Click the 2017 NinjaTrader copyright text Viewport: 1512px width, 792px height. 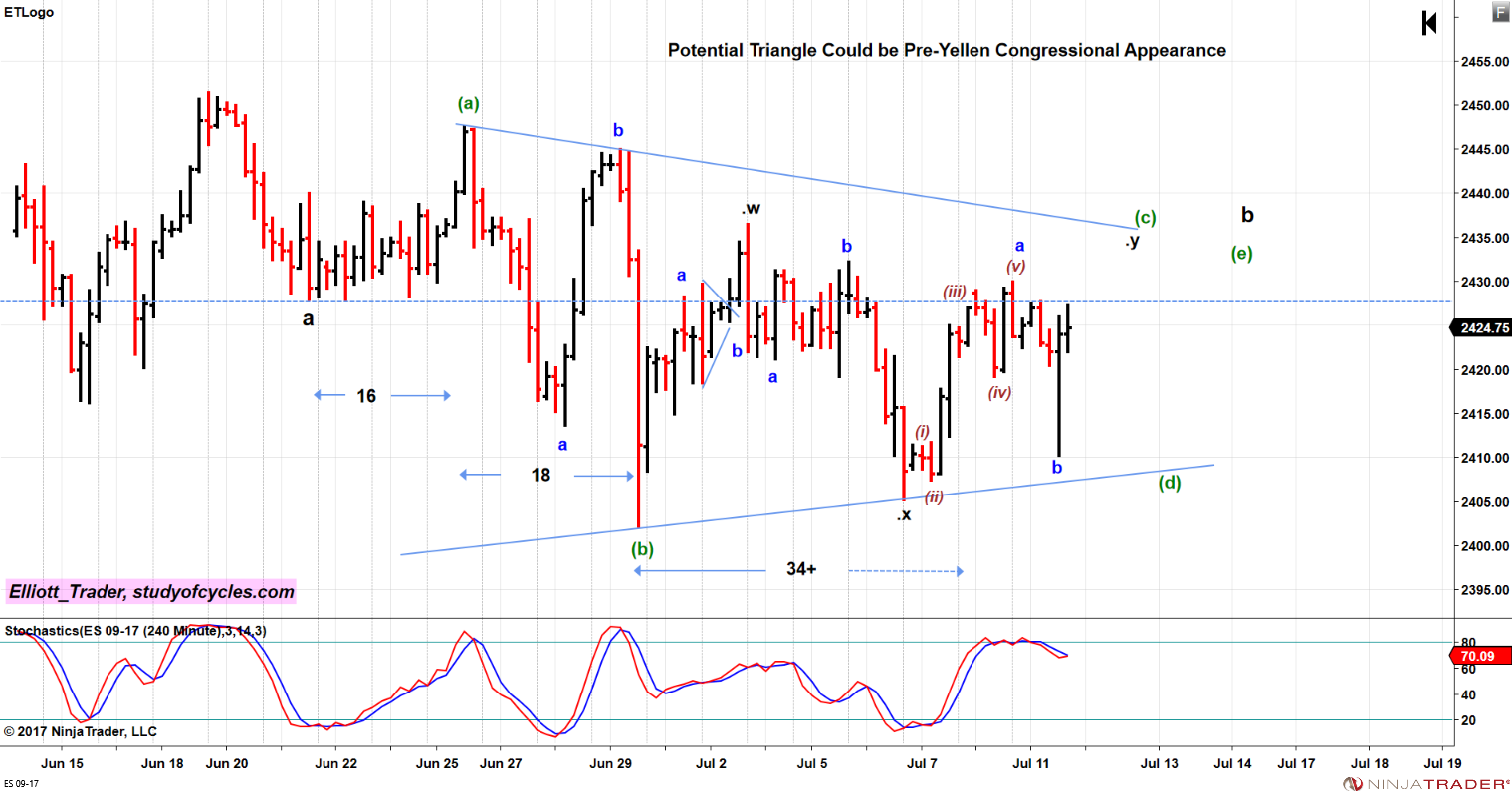click(80, 730)
